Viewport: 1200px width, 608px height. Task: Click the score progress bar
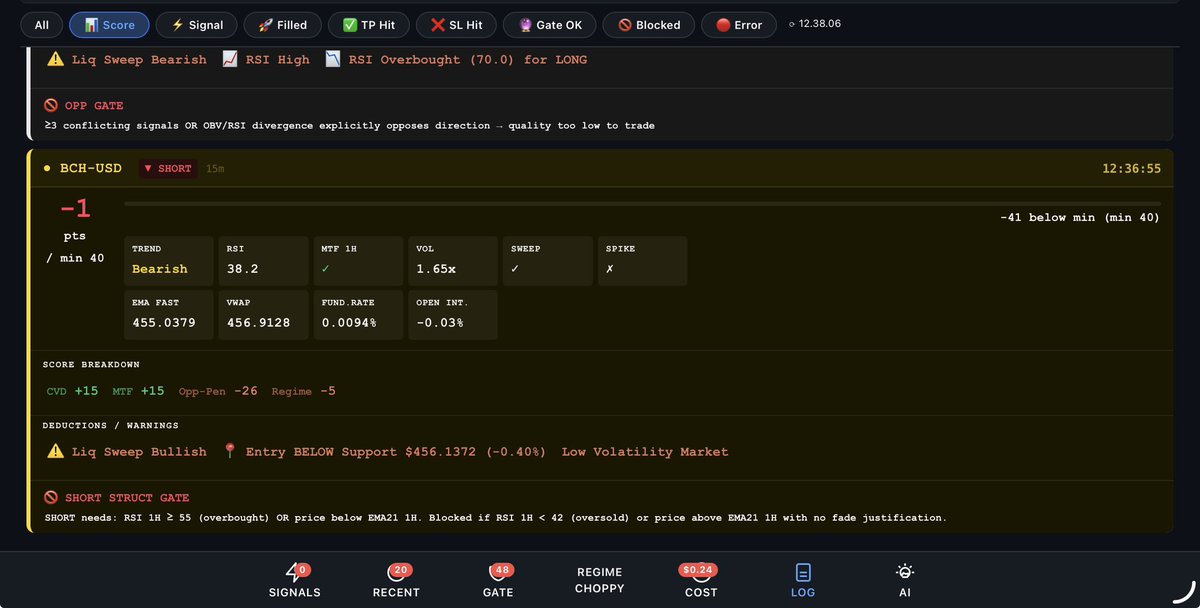642,203
